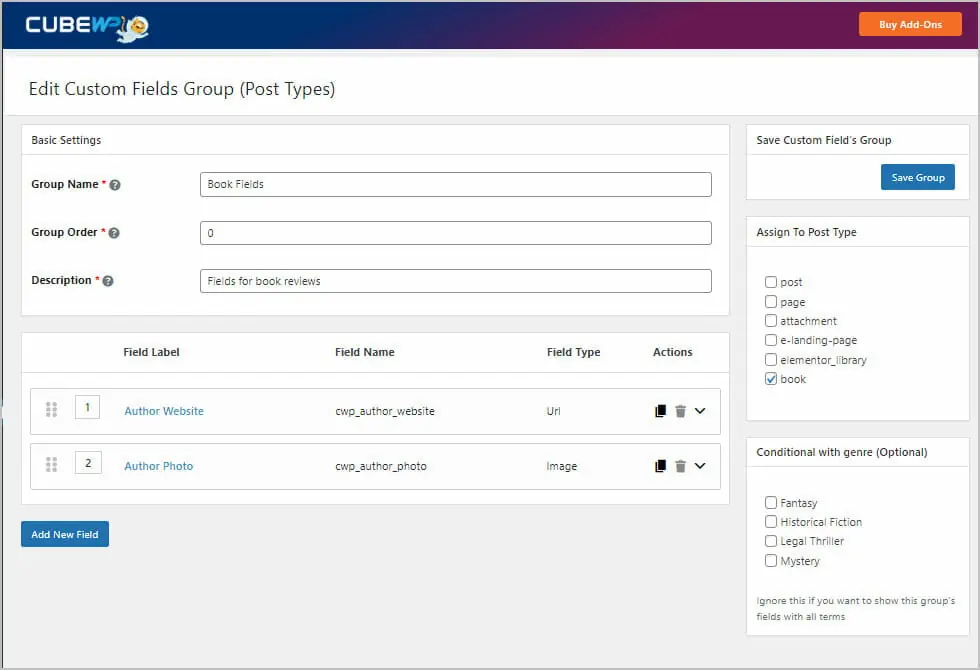Viewport: 980px width, 670px height.
Task: Check the post type checkbox
Action: point(771,282)
